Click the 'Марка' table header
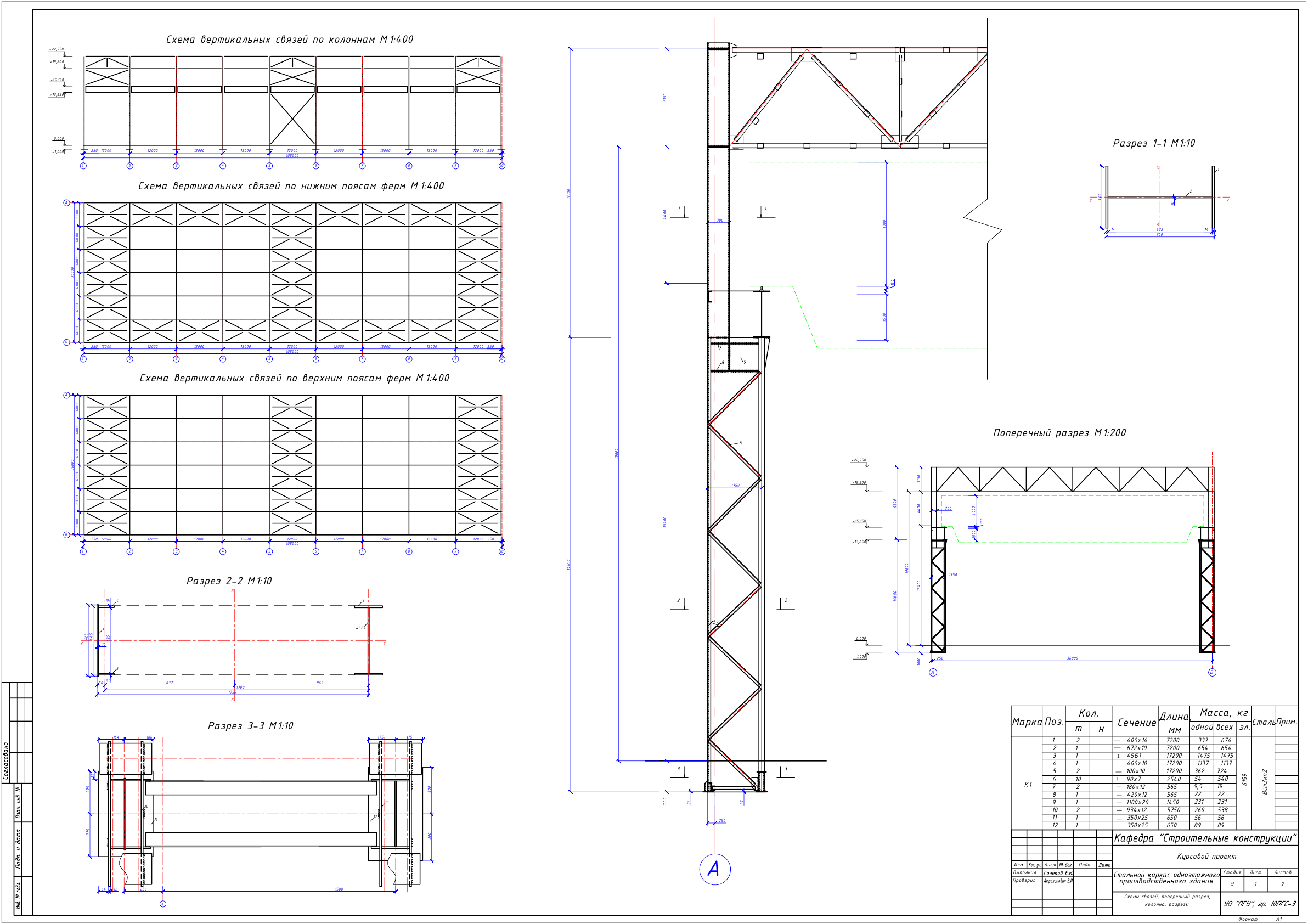This screenshot has width=1308, height=924. click(x=1027, y=722)
